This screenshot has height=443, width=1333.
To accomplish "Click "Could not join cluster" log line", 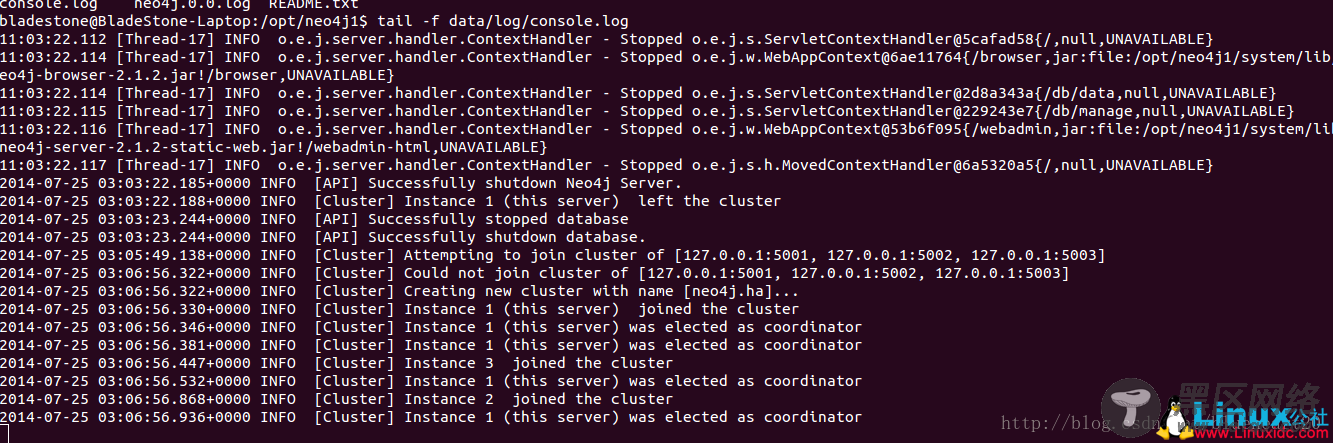I will click(535, 273).
